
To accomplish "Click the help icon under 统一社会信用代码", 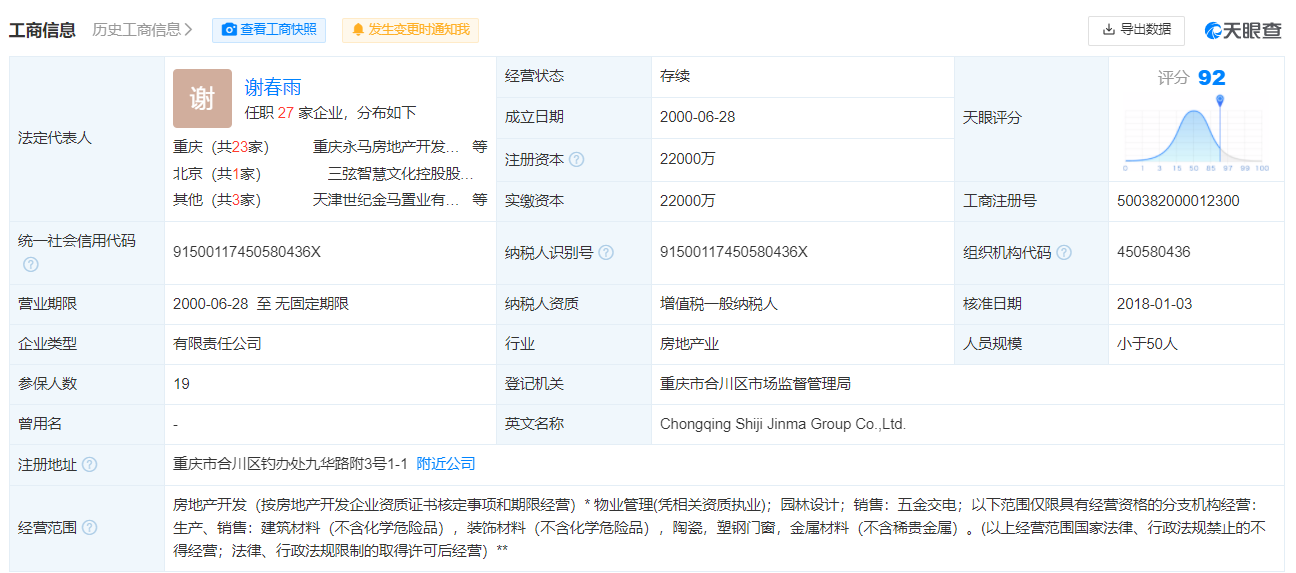I will [31, 265].
